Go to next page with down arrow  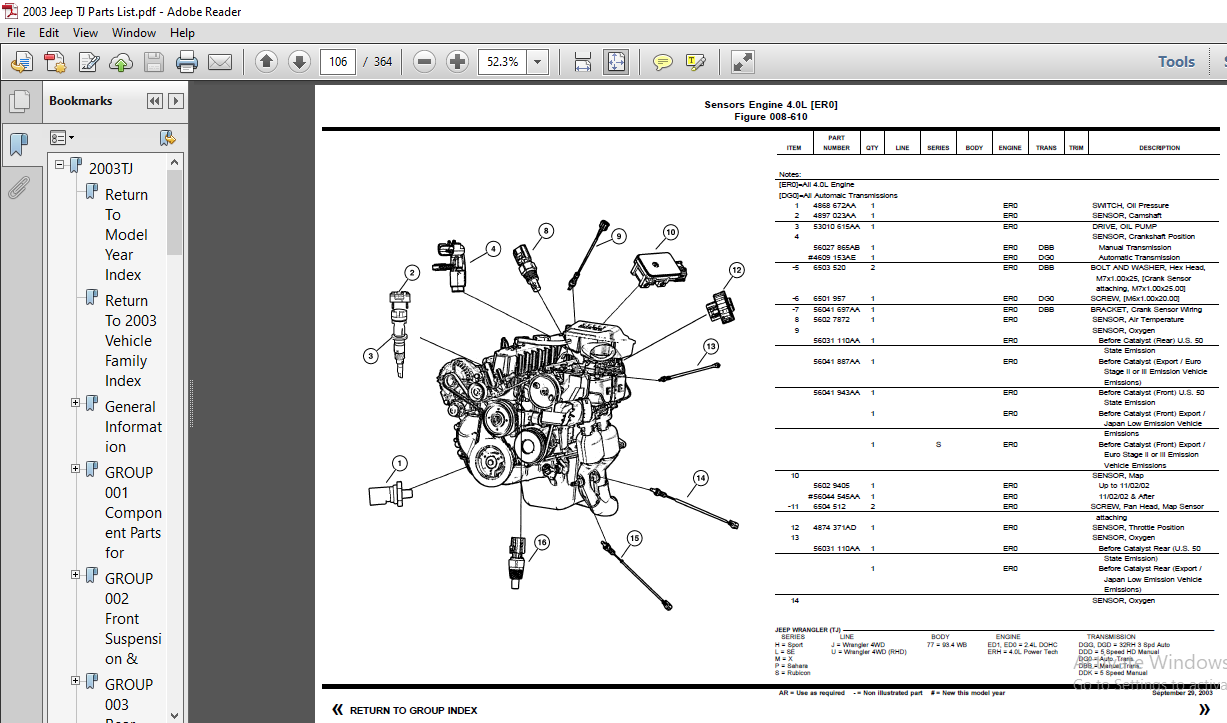[x=299, y=62]
